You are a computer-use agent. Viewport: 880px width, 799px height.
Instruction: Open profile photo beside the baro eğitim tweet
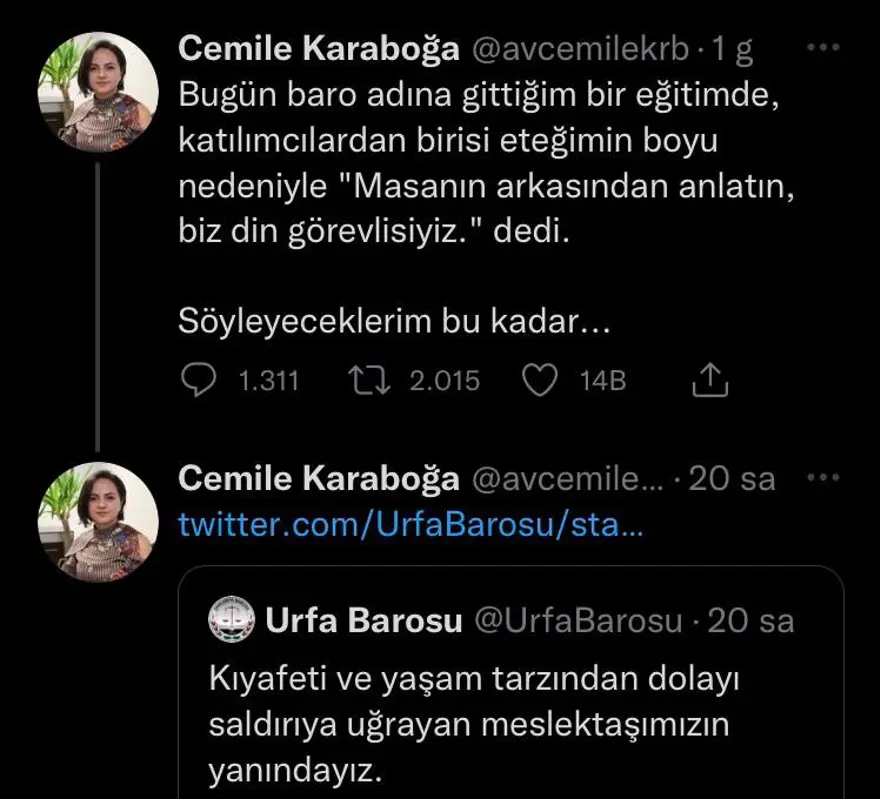pyautogui.click(x=98, y=92)
